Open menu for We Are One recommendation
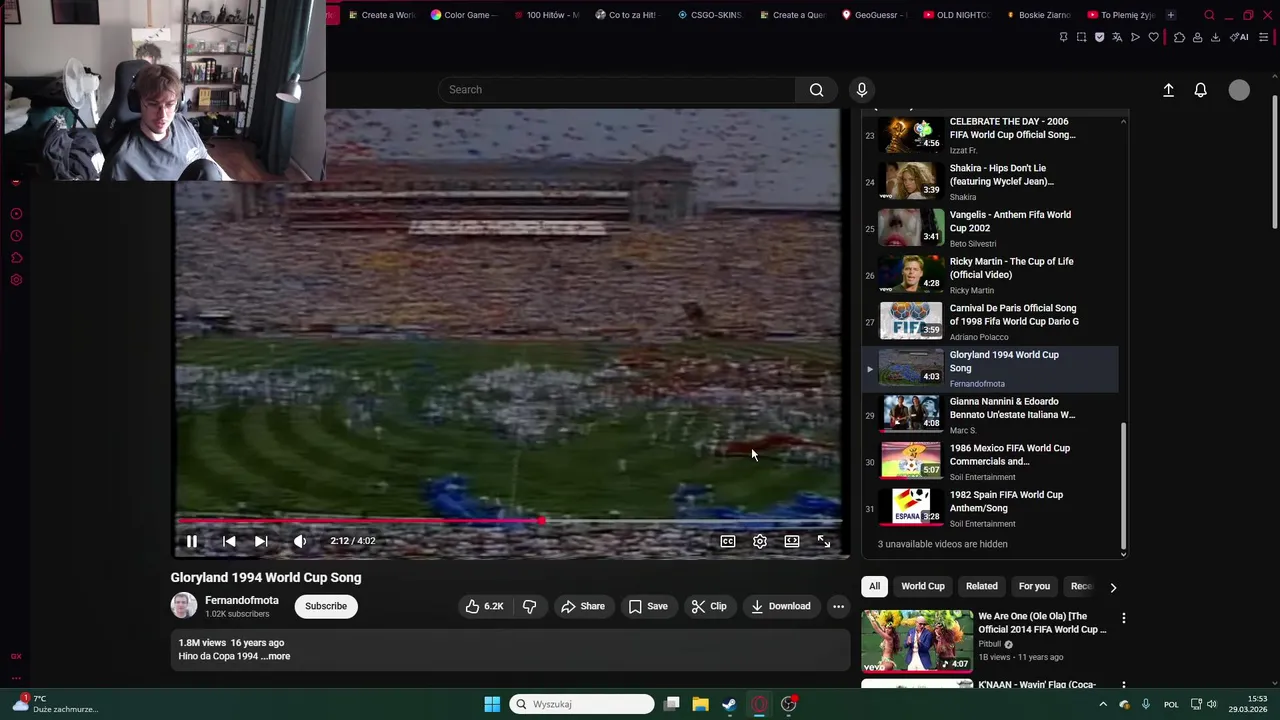 (x=1124, y=618)
